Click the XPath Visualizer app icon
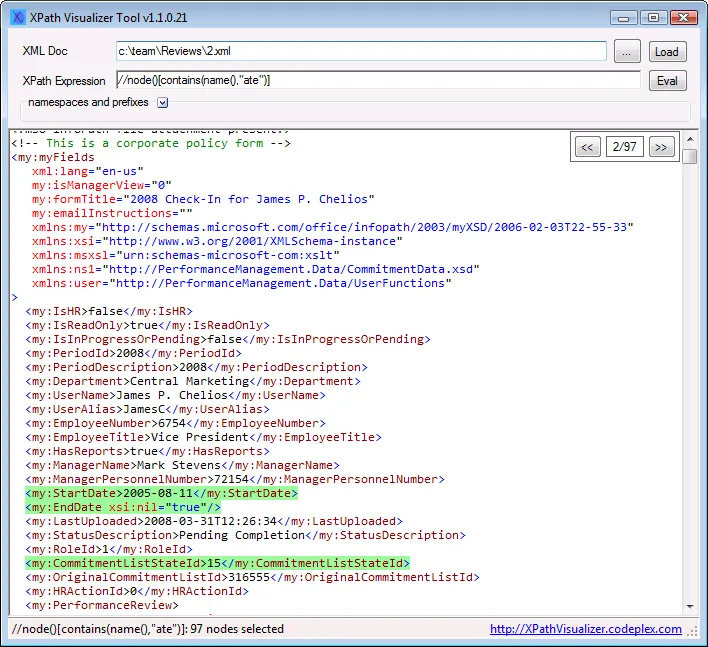This screenshot has width=708, height=647. (18, 18)
